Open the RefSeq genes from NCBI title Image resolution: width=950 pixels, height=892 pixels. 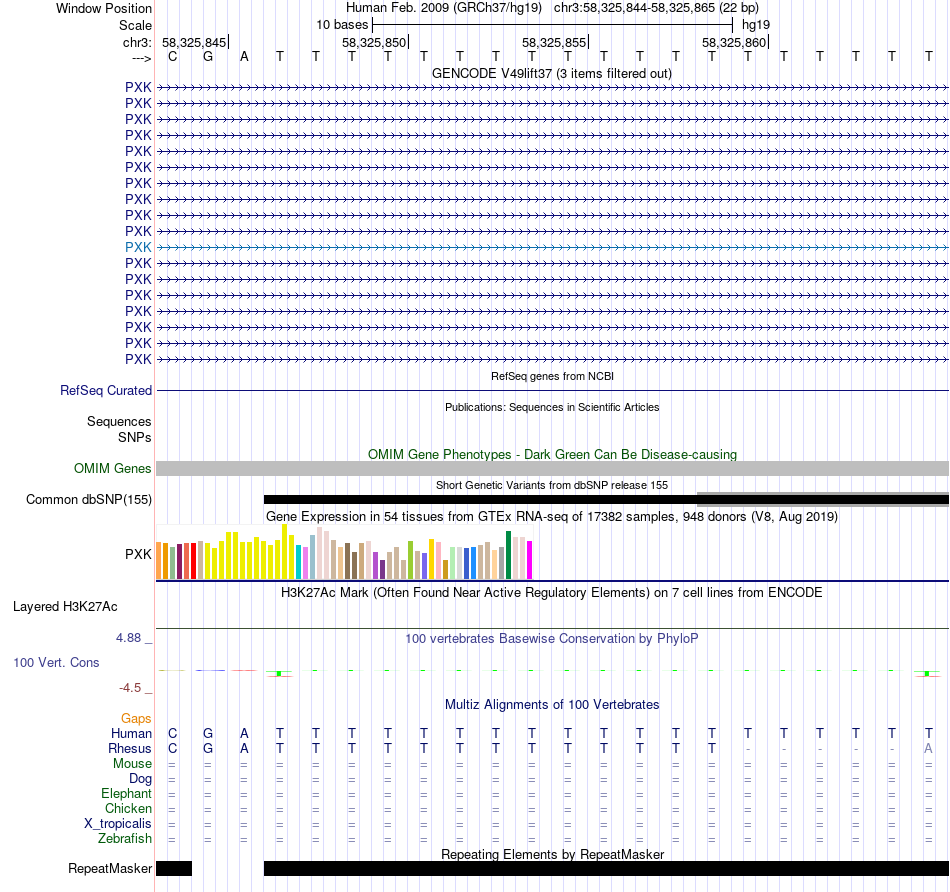552,376
